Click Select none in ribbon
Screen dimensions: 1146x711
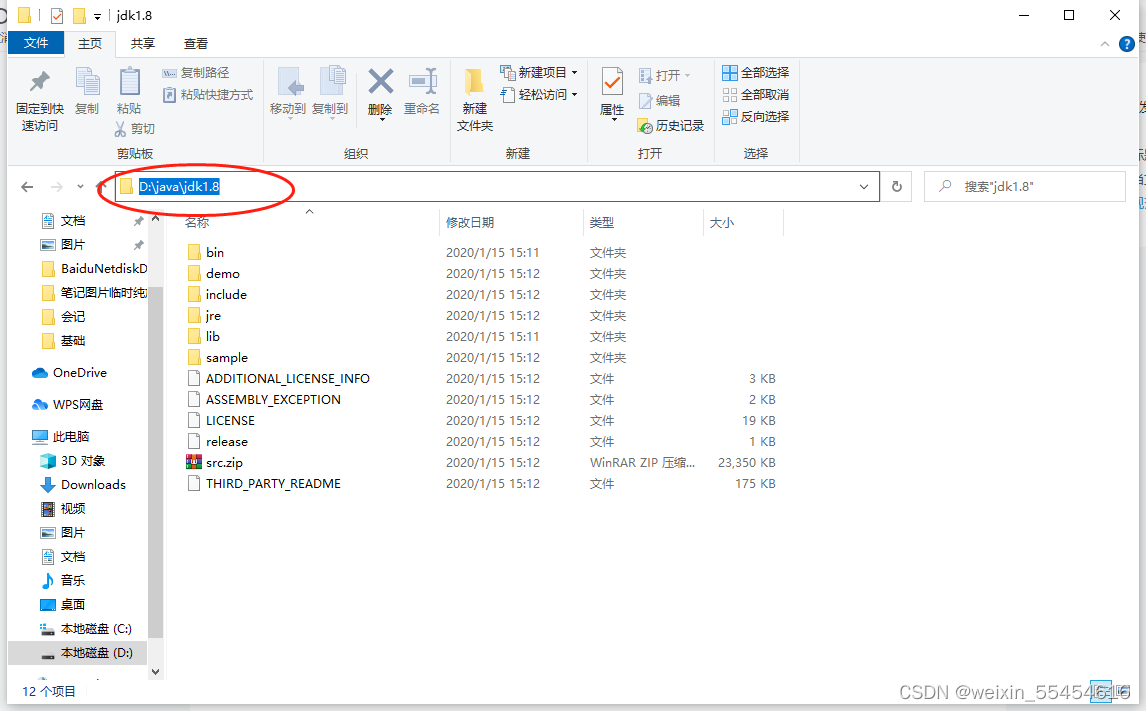[x=756, y=94]
